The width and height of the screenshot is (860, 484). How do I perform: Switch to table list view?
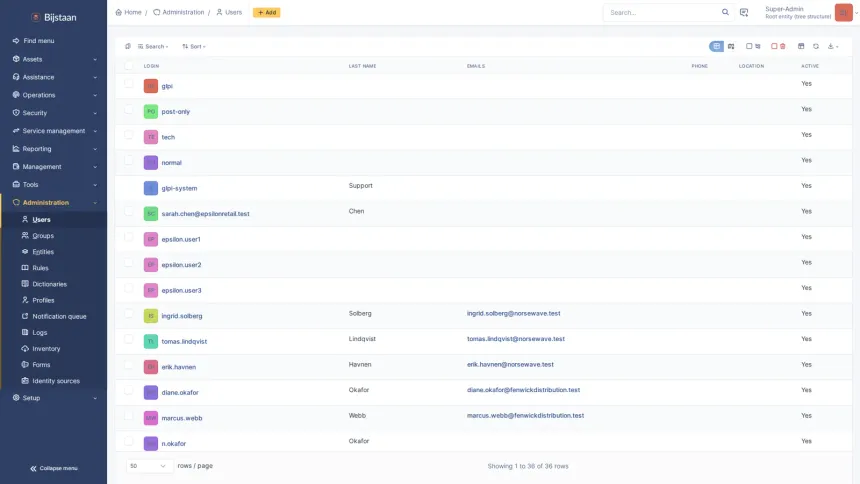[x=716, y=47]
